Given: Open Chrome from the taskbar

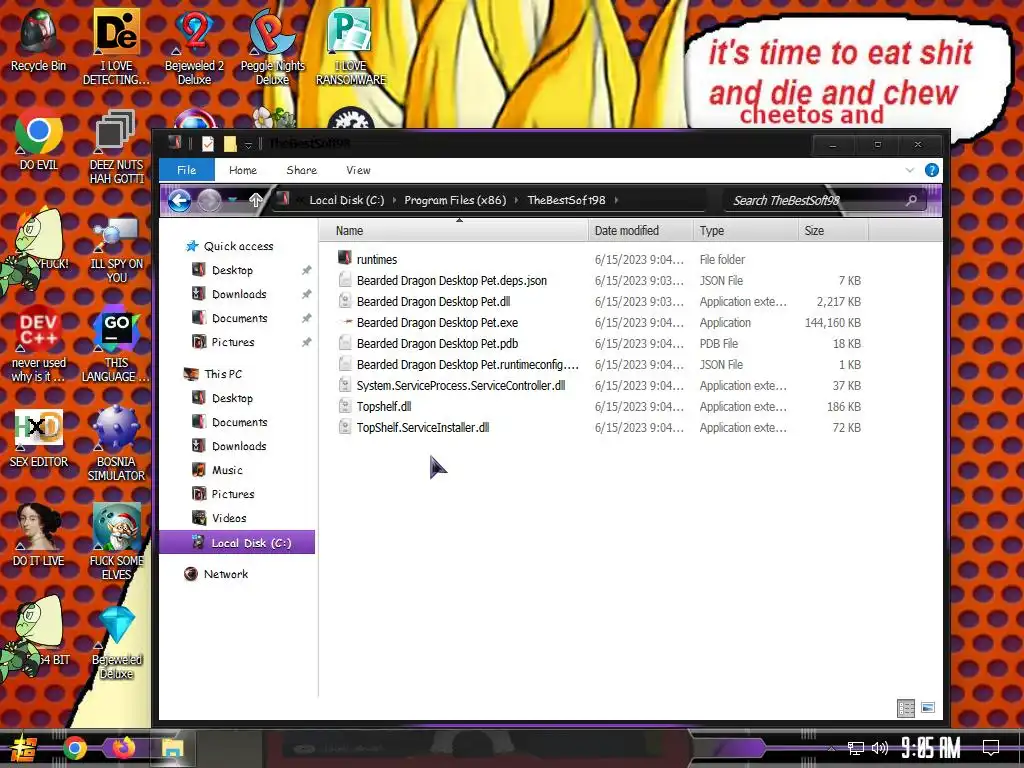Looking at the screenshot, I should coord(74,748).
